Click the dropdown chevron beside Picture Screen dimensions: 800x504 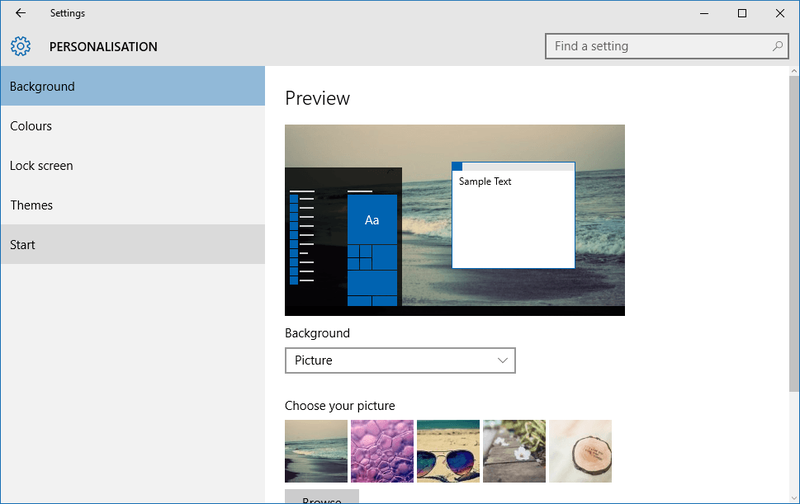(502, 361)
